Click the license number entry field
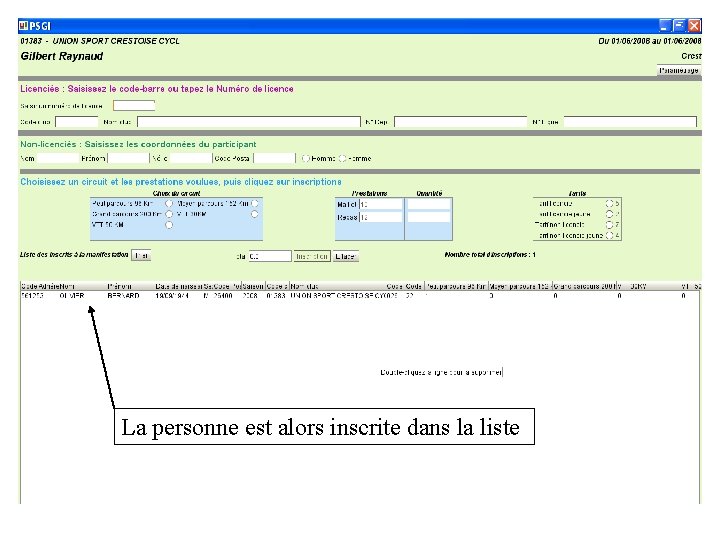This screenshot has width=720, height=540. click(134, 106)
